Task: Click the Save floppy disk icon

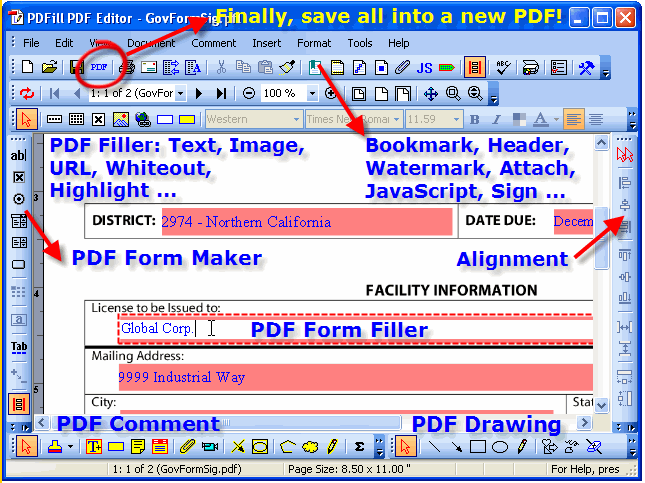Action: [77, 67]
